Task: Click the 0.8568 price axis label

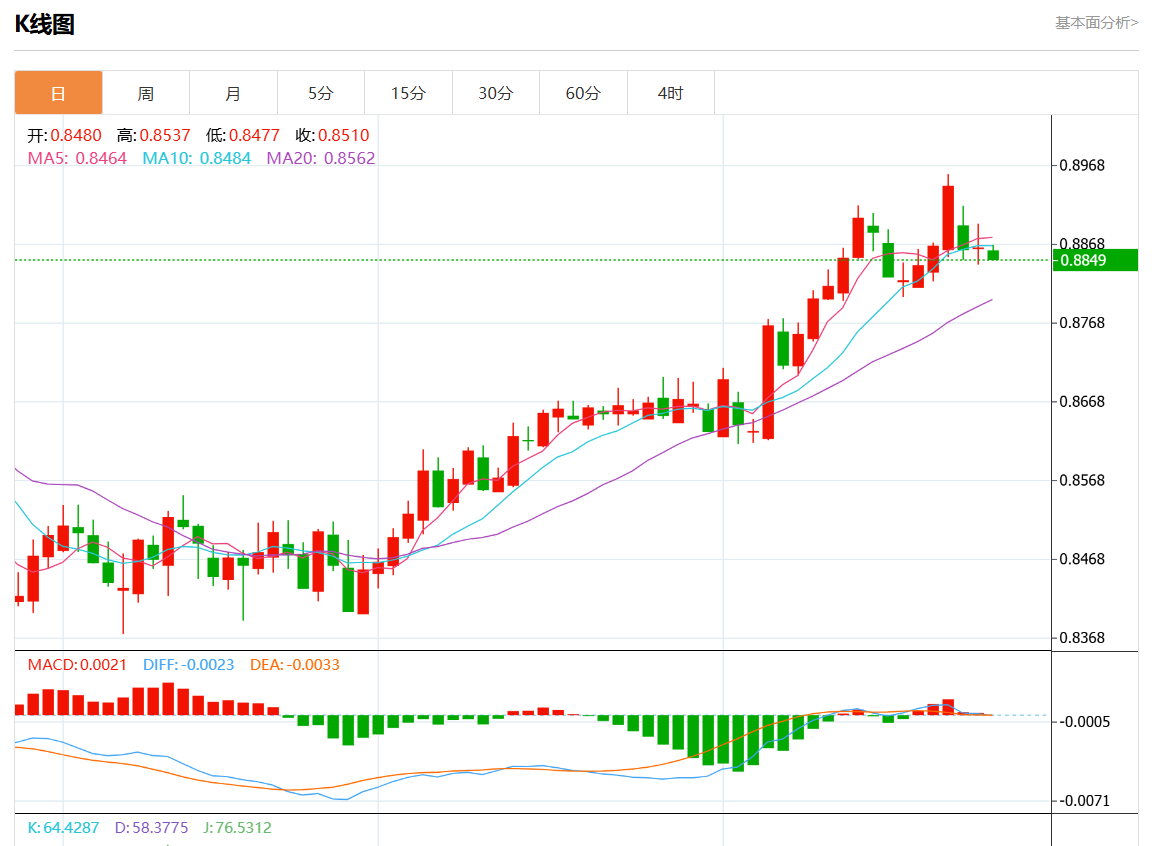Action: point(1082,480)
